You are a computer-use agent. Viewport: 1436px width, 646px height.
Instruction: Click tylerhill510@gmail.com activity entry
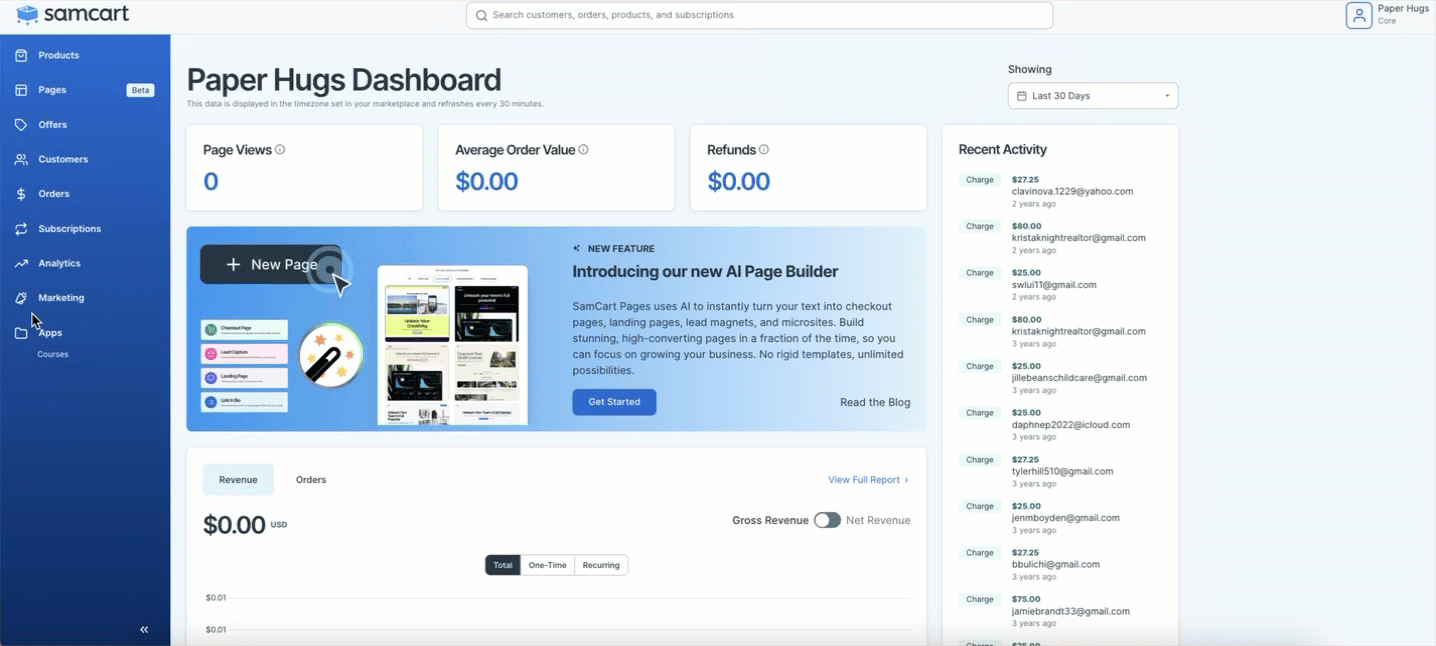[x=1060, y=471]
